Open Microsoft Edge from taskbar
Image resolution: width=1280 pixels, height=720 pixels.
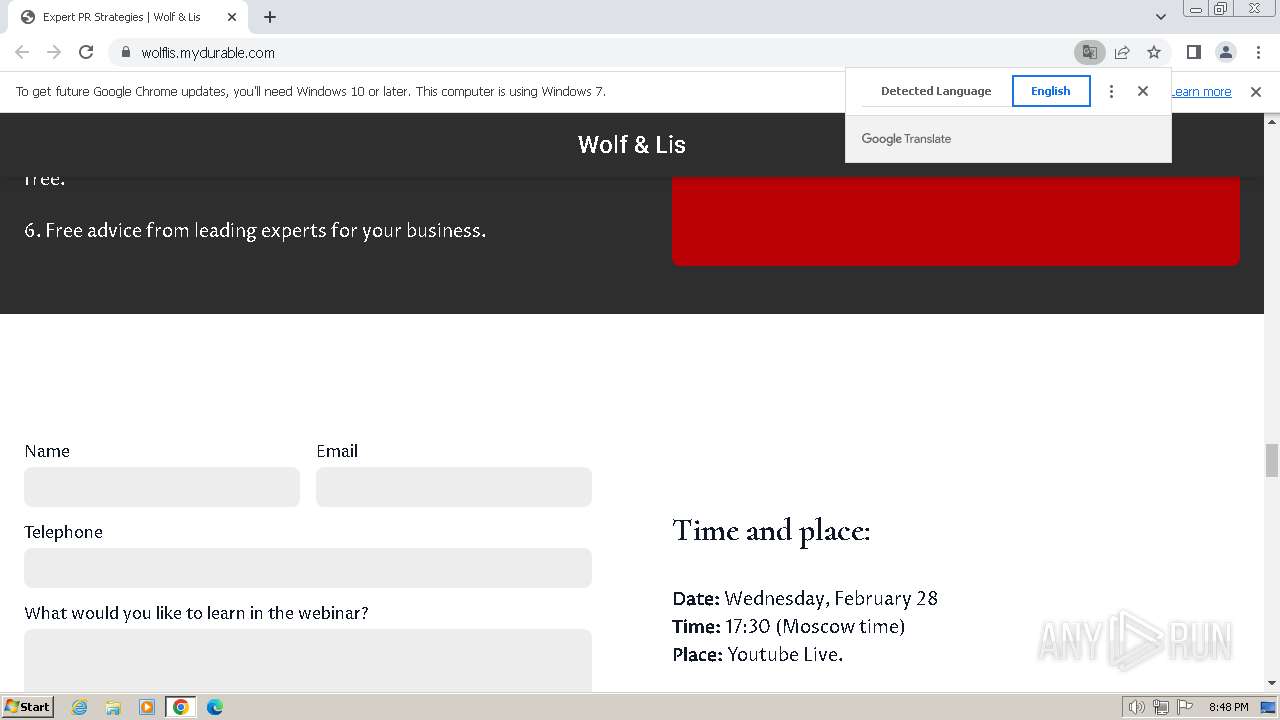215,707
